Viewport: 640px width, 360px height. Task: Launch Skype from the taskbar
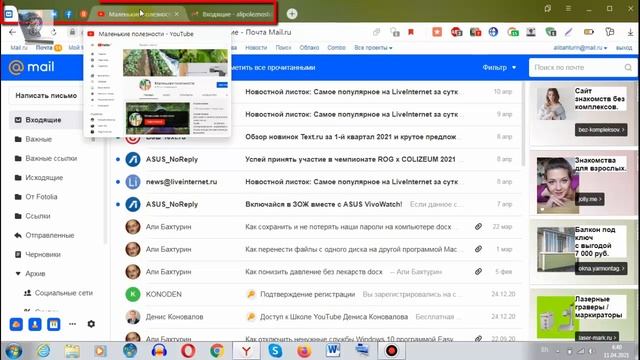tap(275, 351)
